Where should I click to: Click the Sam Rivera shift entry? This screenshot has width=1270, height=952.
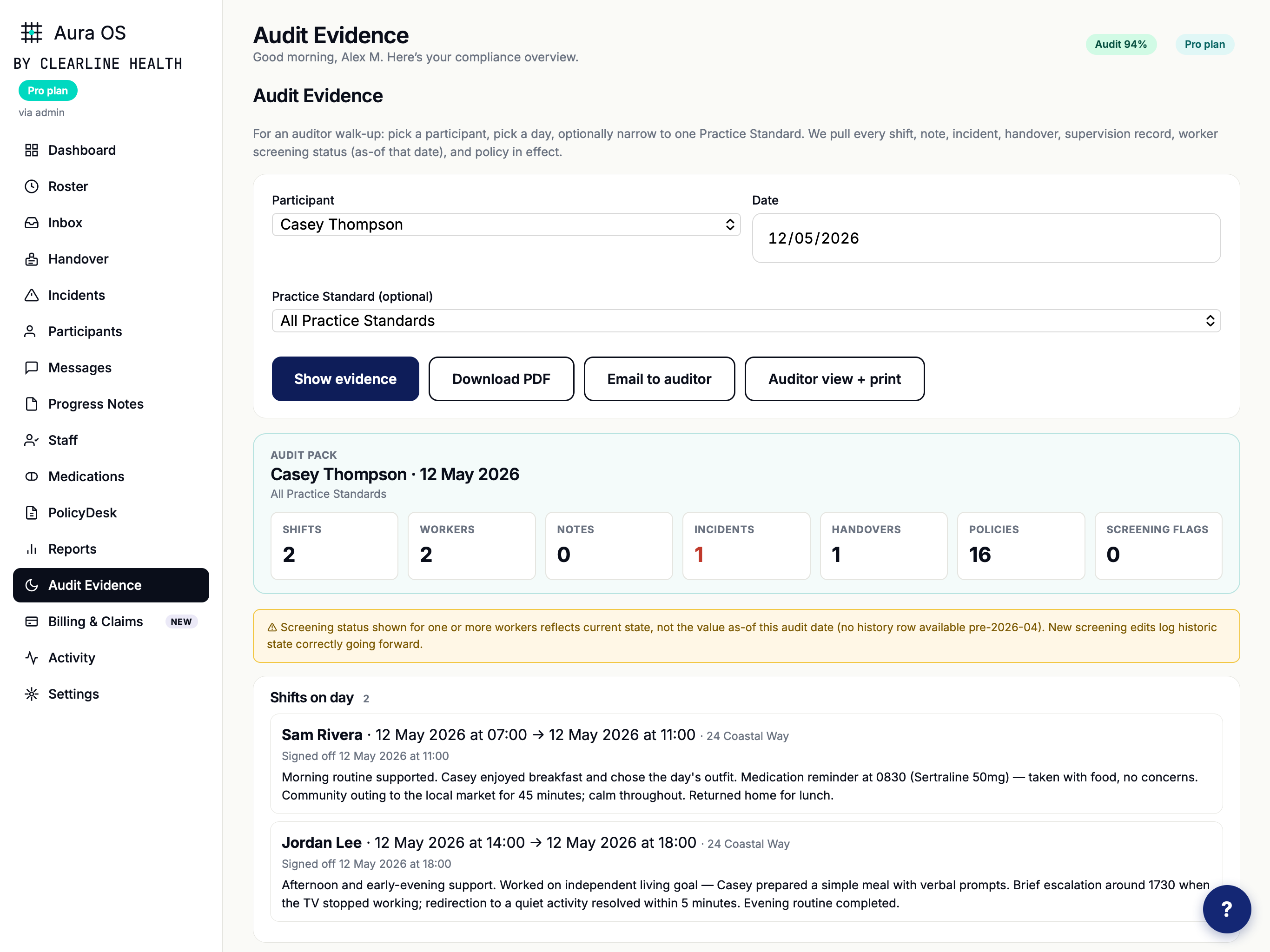click(x=746, y=764)
